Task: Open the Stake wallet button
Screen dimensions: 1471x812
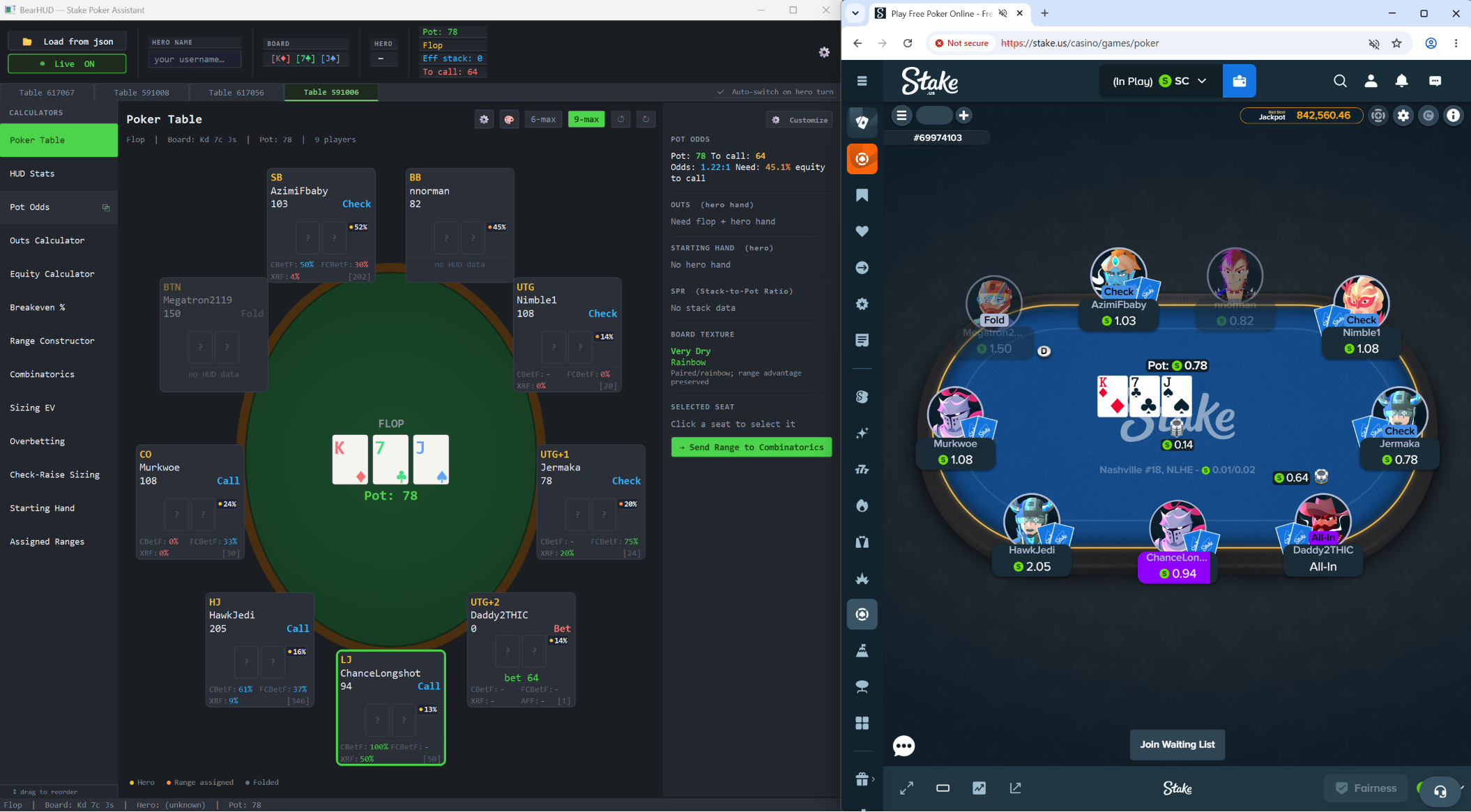Action: coord(1239,81)
